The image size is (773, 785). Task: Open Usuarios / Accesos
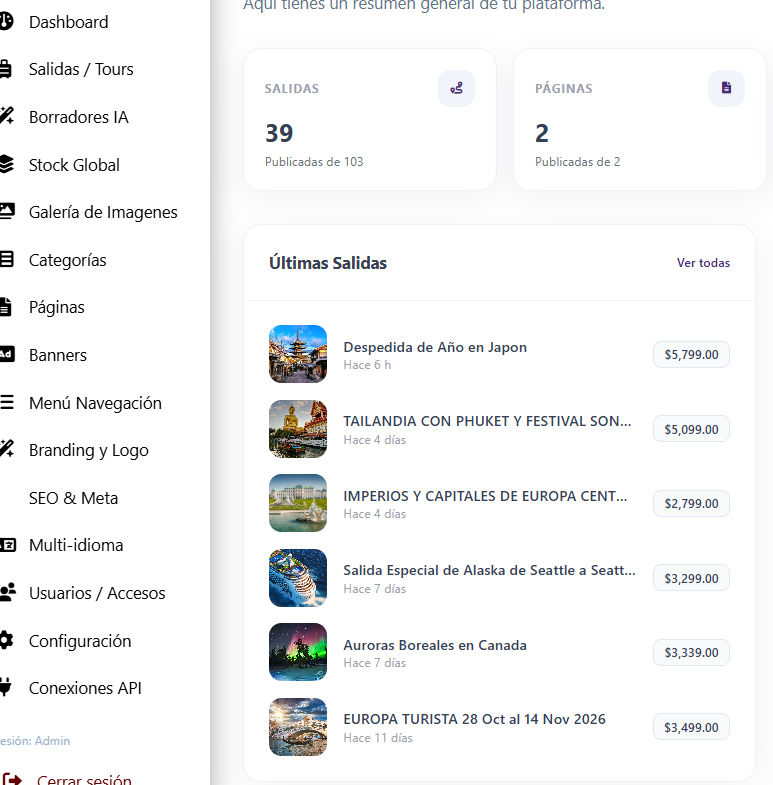point(97,593)
